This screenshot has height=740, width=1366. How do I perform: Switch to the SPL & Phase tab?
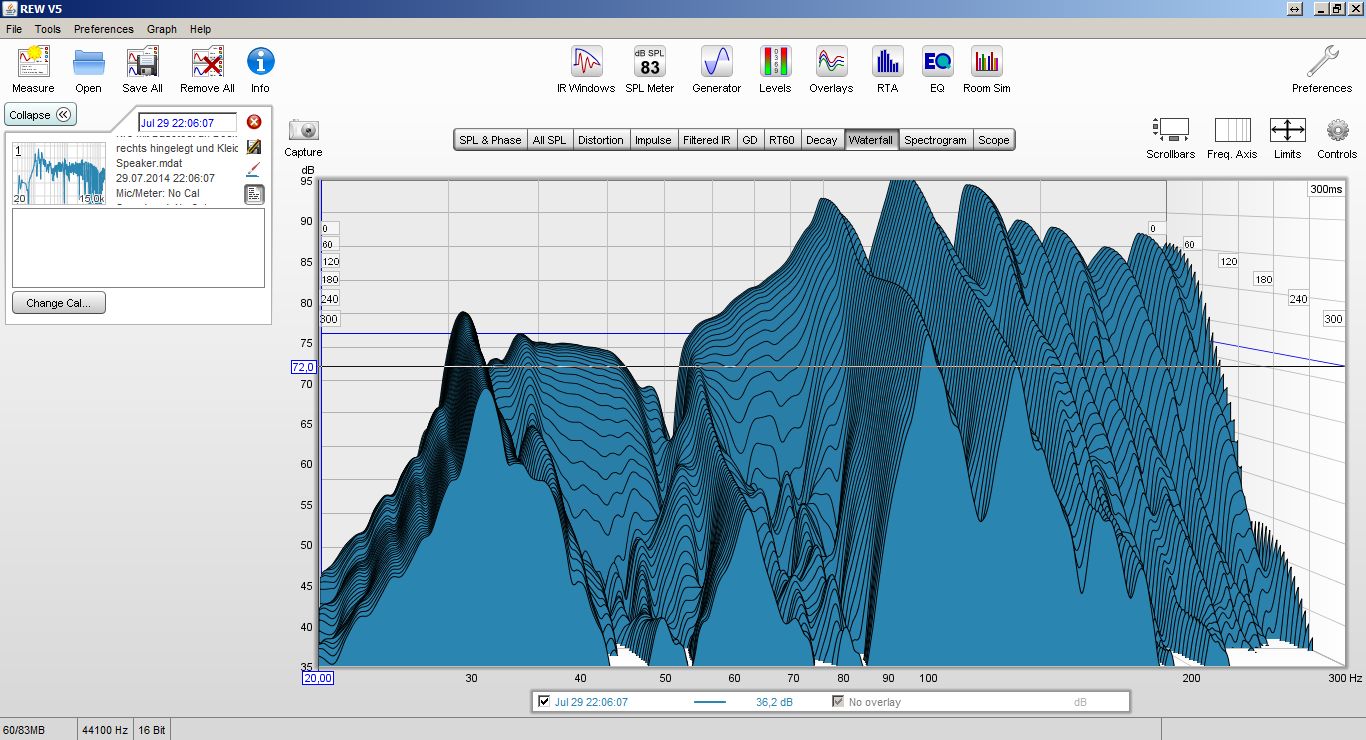[490, 140]
